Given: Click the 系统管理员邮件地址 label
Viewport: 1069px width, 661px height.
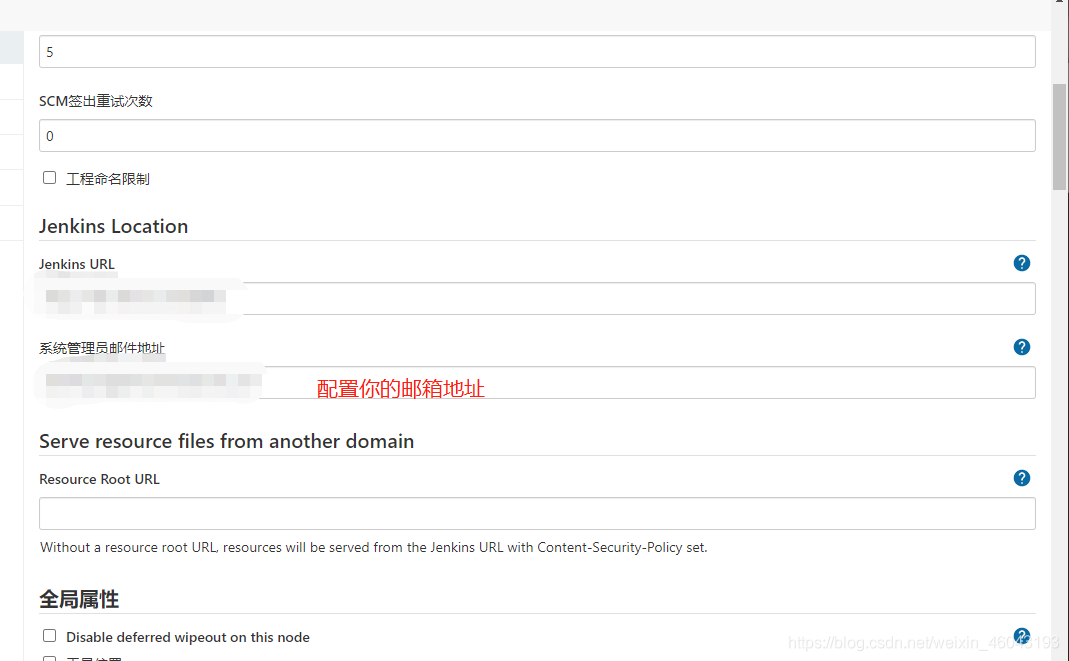Looking at the screenshot, I should (102, 348).
